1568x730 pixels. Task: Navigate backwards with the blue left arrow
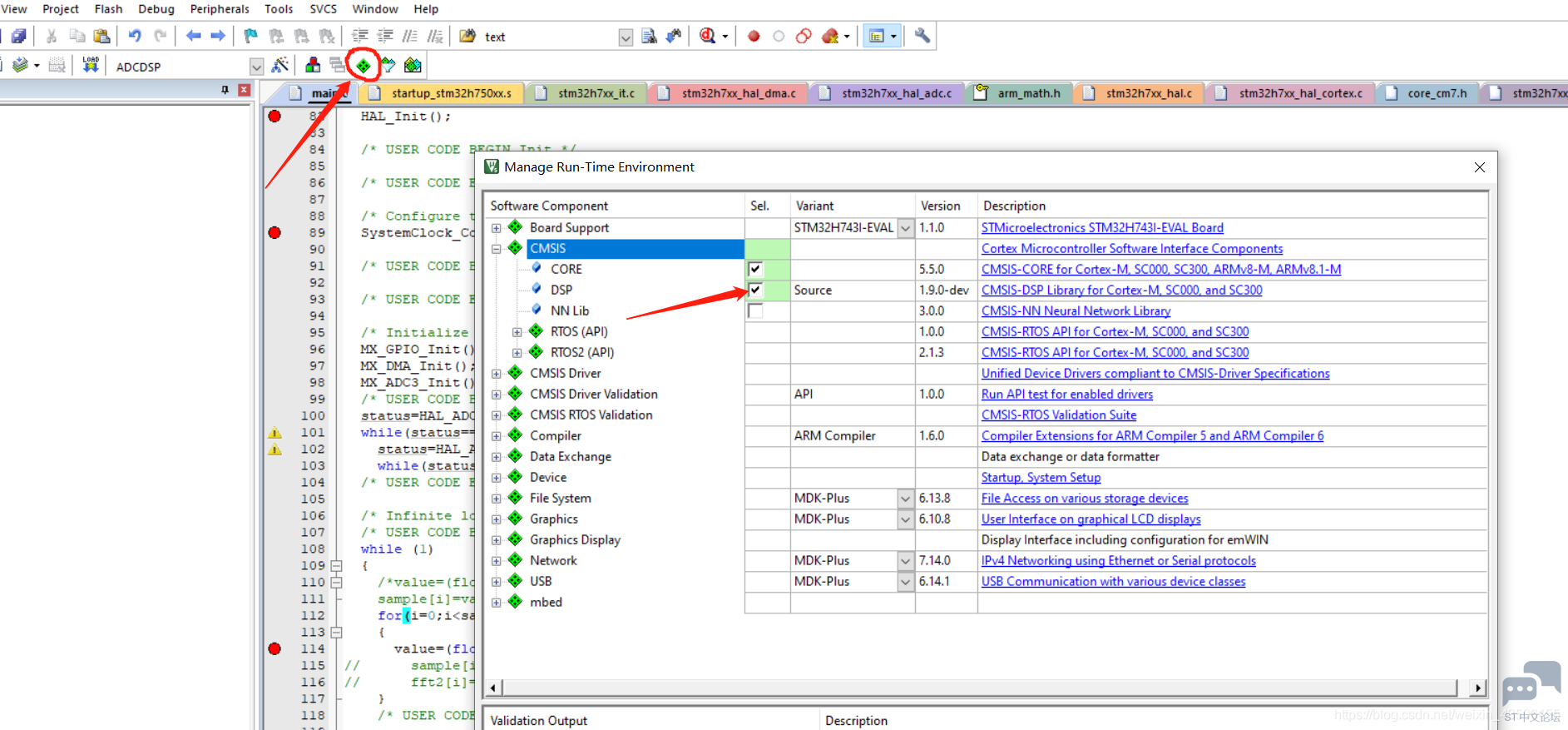pyautogui.click(x=194, y=36)
